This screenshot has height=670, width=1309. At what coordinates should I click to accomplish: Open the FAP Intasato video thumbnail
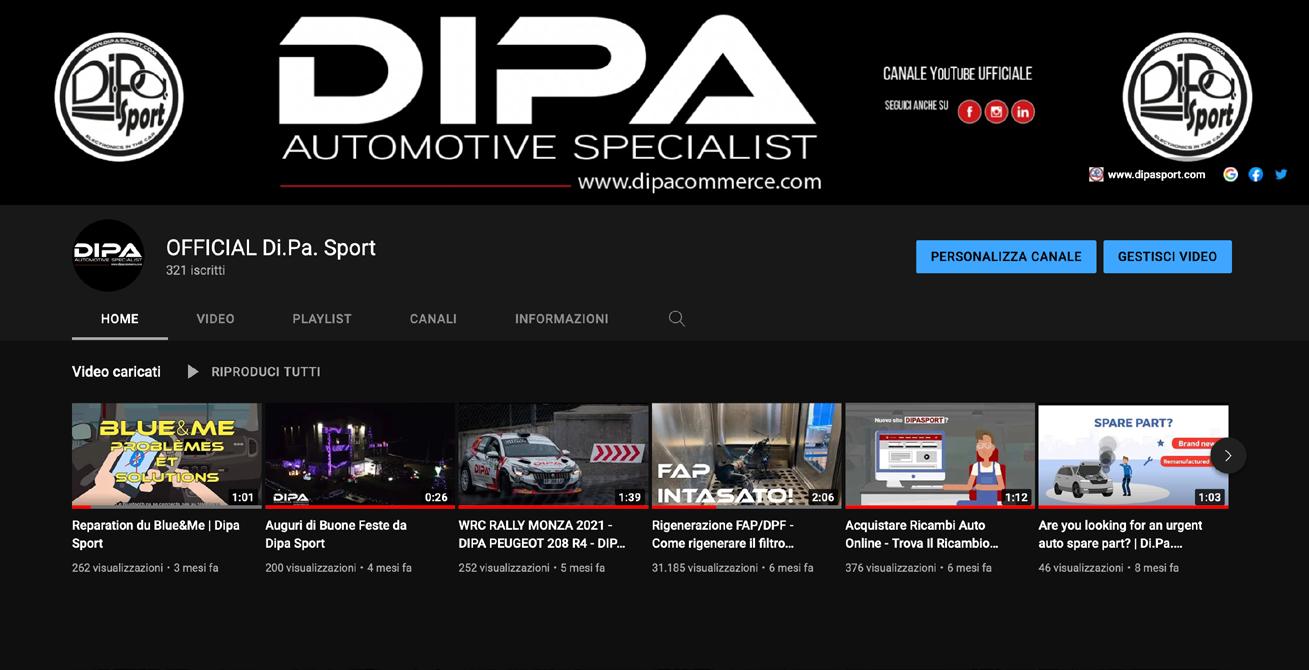coord(746,456)
